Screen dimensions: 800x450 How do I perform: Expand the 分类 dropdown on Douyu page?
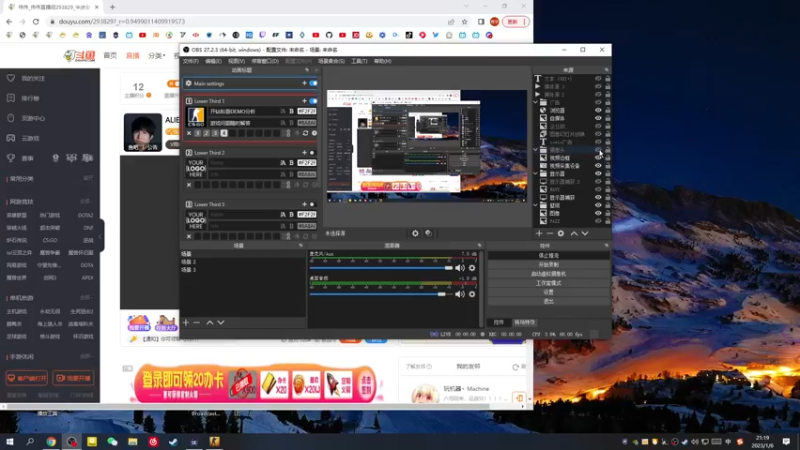click(x=157, y=56)
